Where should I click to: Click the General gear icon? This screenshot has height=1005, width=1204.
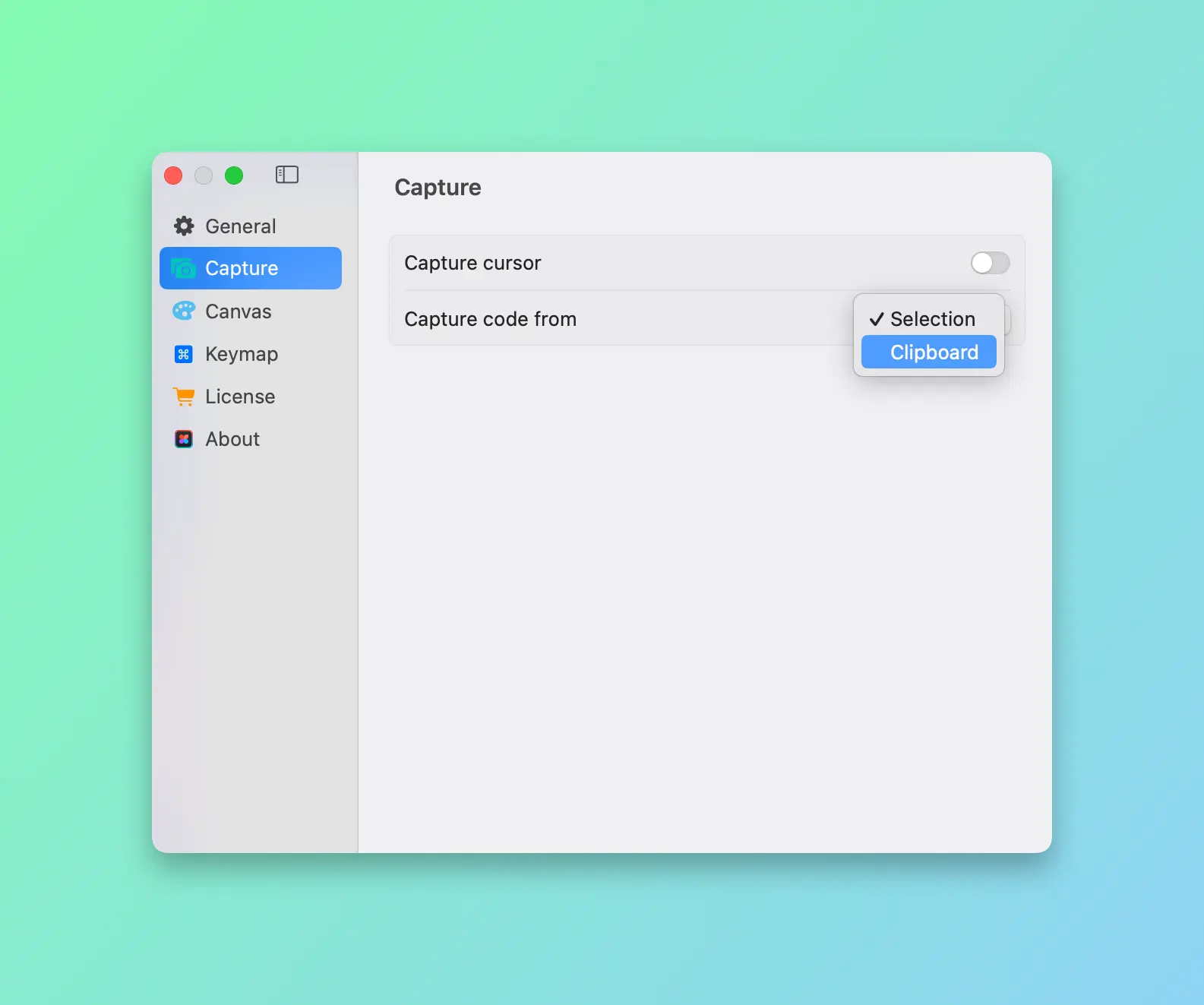184,226
